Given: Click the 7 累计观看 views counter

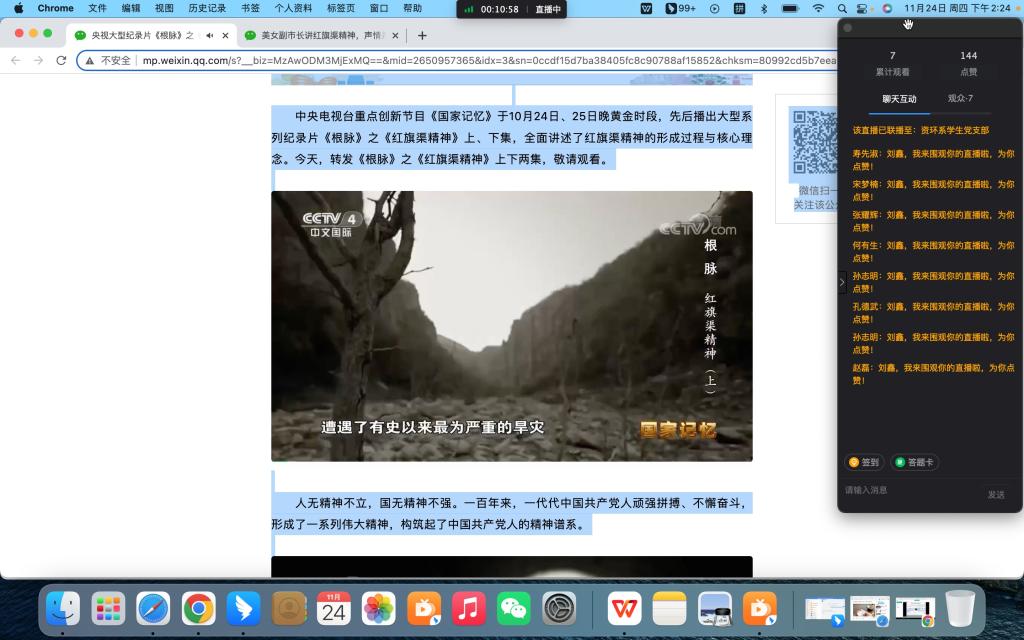Looking at the screenshot, I should pos(892,63).
